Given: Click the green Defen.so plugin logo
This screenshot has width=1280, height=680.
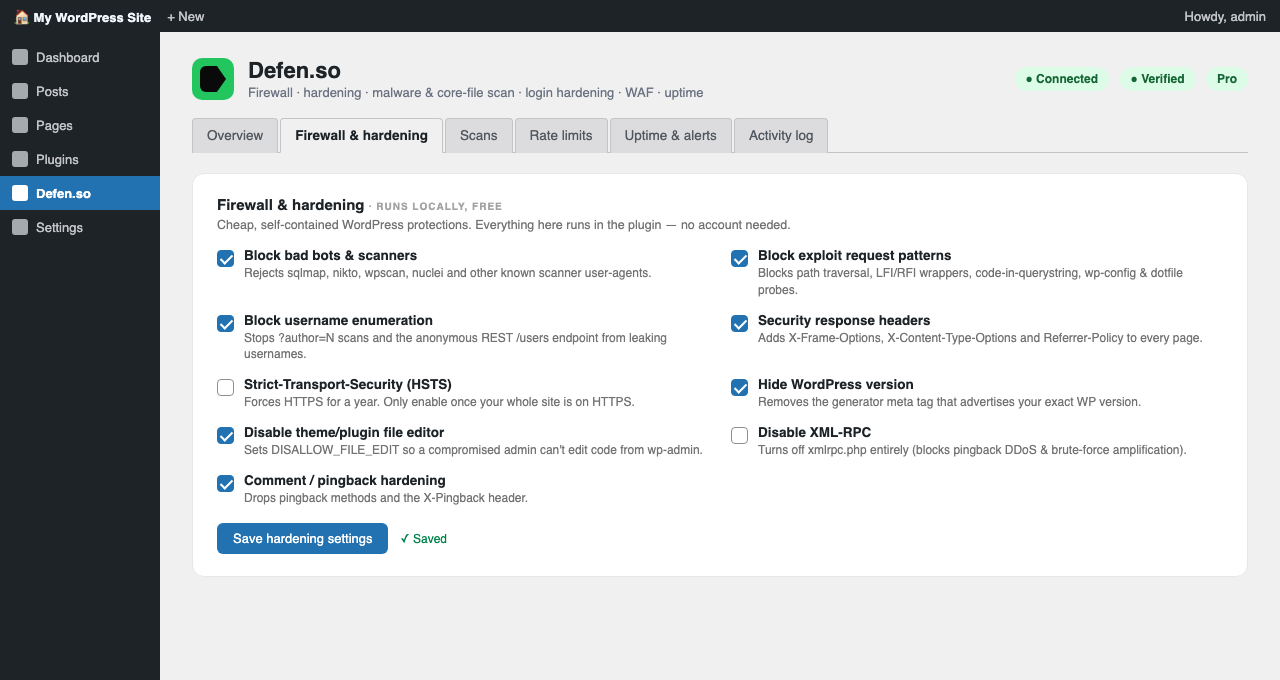Looking at the screenshot, I should tap(213, 79).
